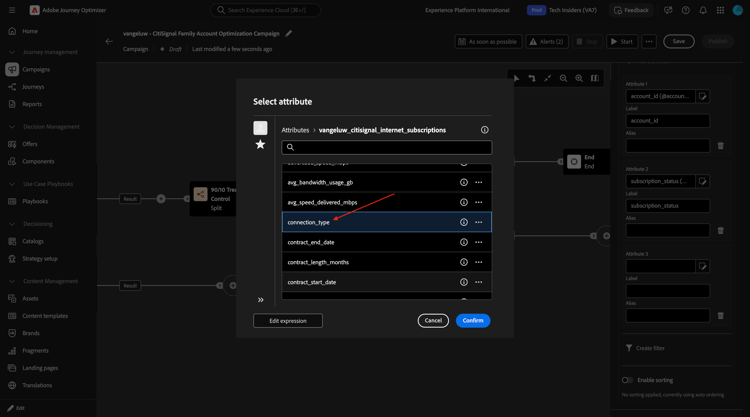The height and width of the screenshot is (417, 750).
Task: Select the contract_end_date attribute row
Action: (386, 242)
